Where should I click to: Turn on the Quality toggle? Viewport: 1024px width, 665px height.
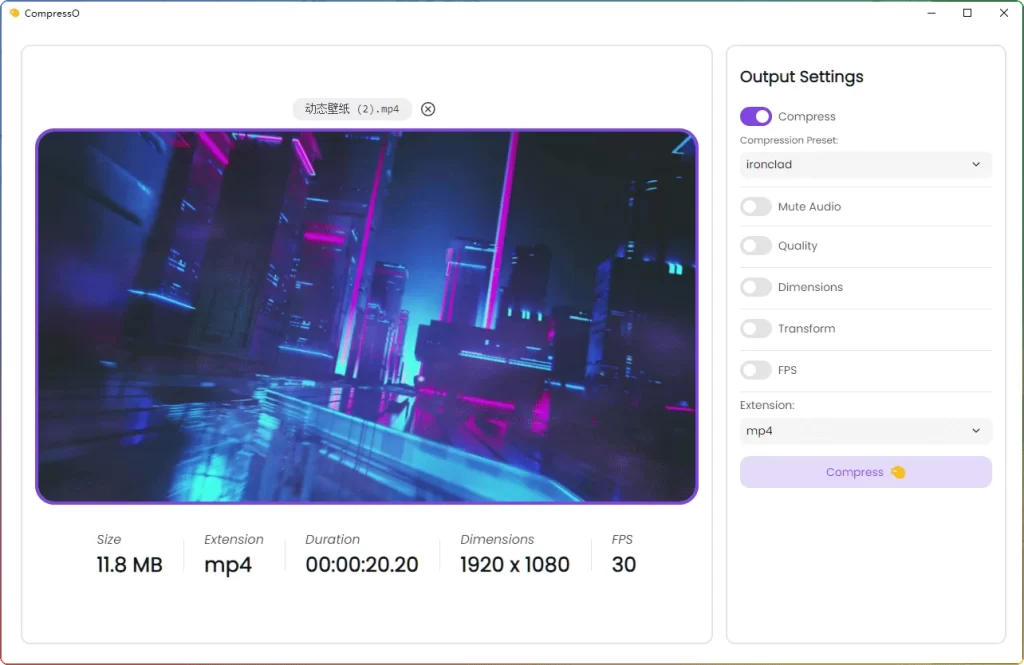[756, 246]
